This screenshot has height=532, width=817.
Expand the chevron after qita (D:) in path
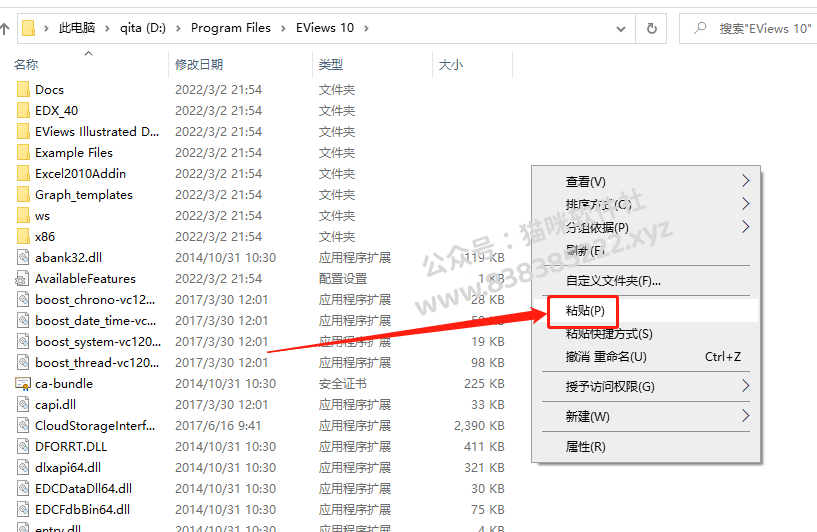pyautogui.click(x=178, y=28)
